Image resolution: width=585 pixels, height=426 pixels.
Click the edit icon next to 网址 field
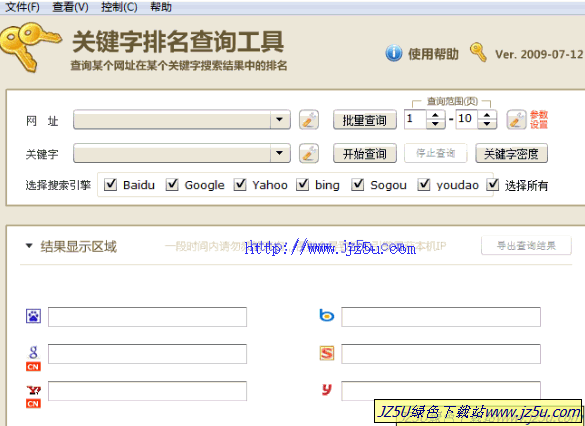tap(309, 120)
